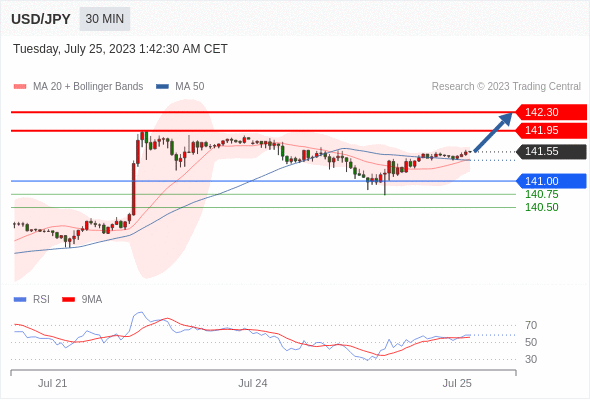Click the blue 141.00 pivot price tag

tap(551, 181)
